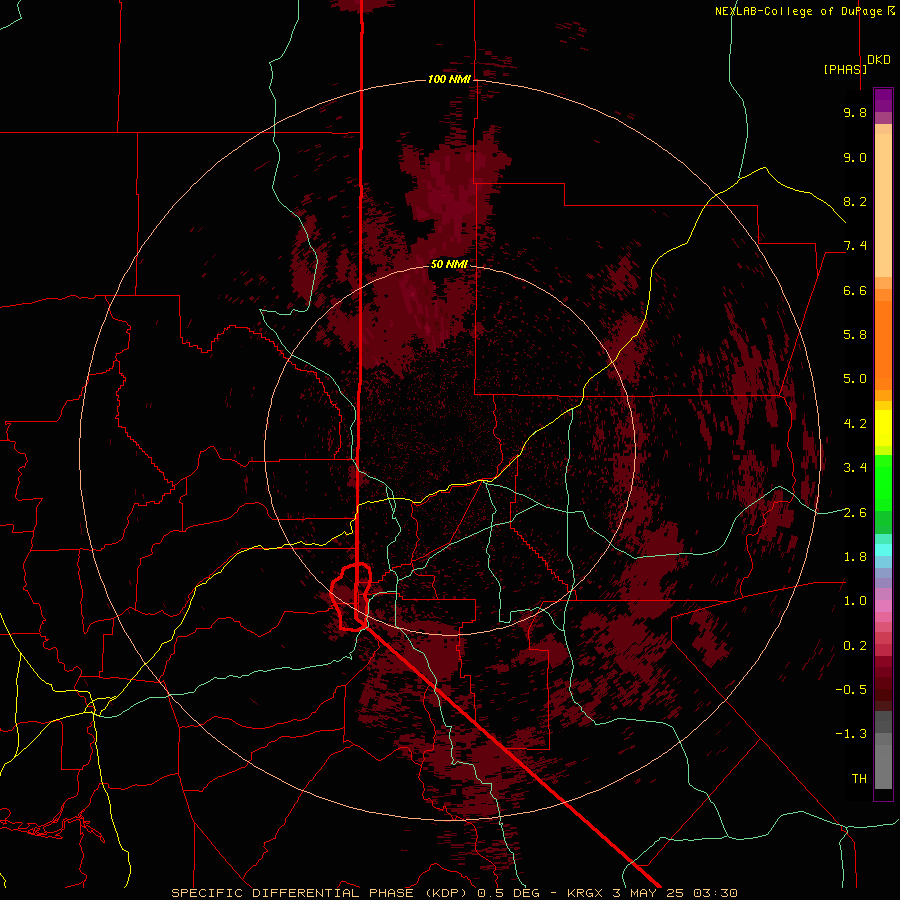Select the 50 NMI range ring label

click(x=449, y=264)
